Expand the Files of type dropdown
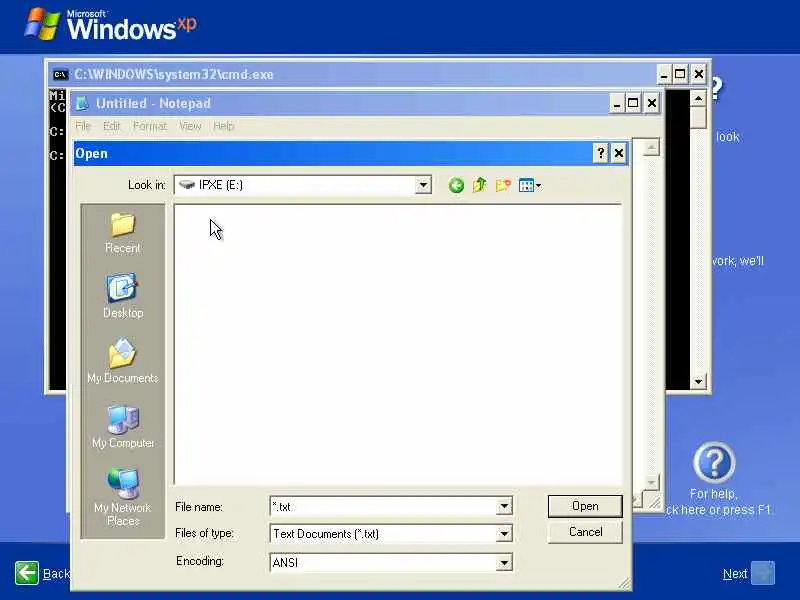 [504, 534]
